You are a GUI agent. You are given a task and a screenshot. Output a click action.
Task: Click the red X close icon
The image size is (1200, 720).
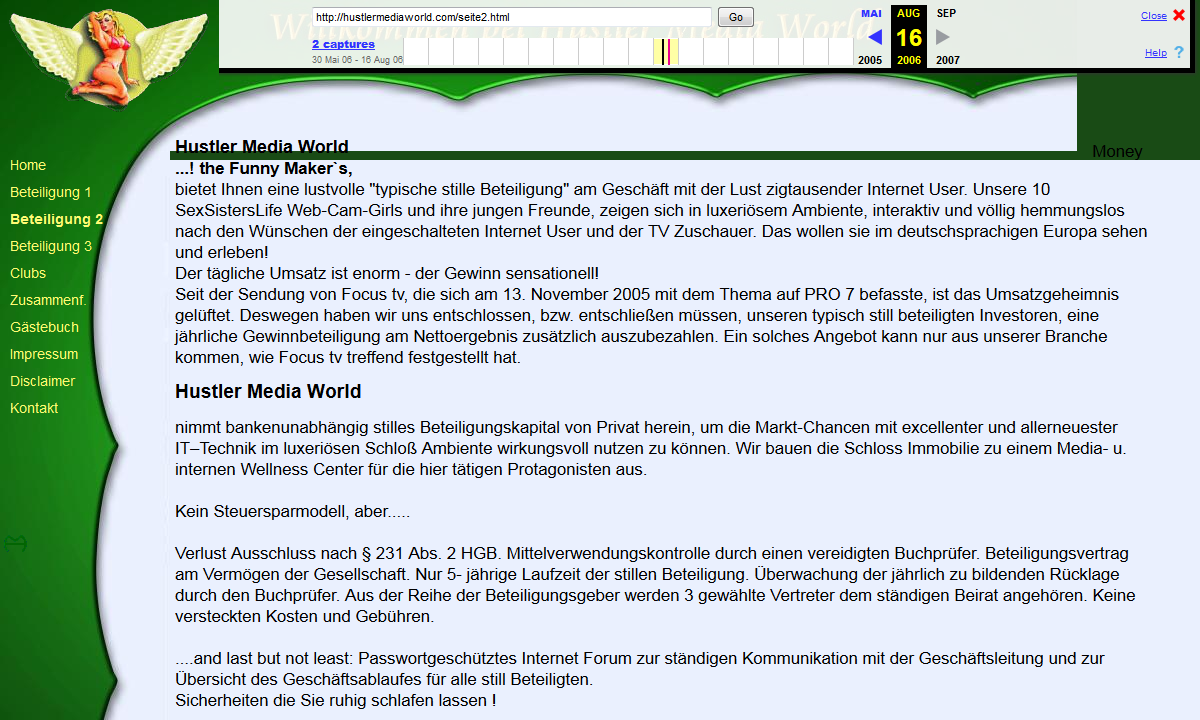coord(1179,16)
